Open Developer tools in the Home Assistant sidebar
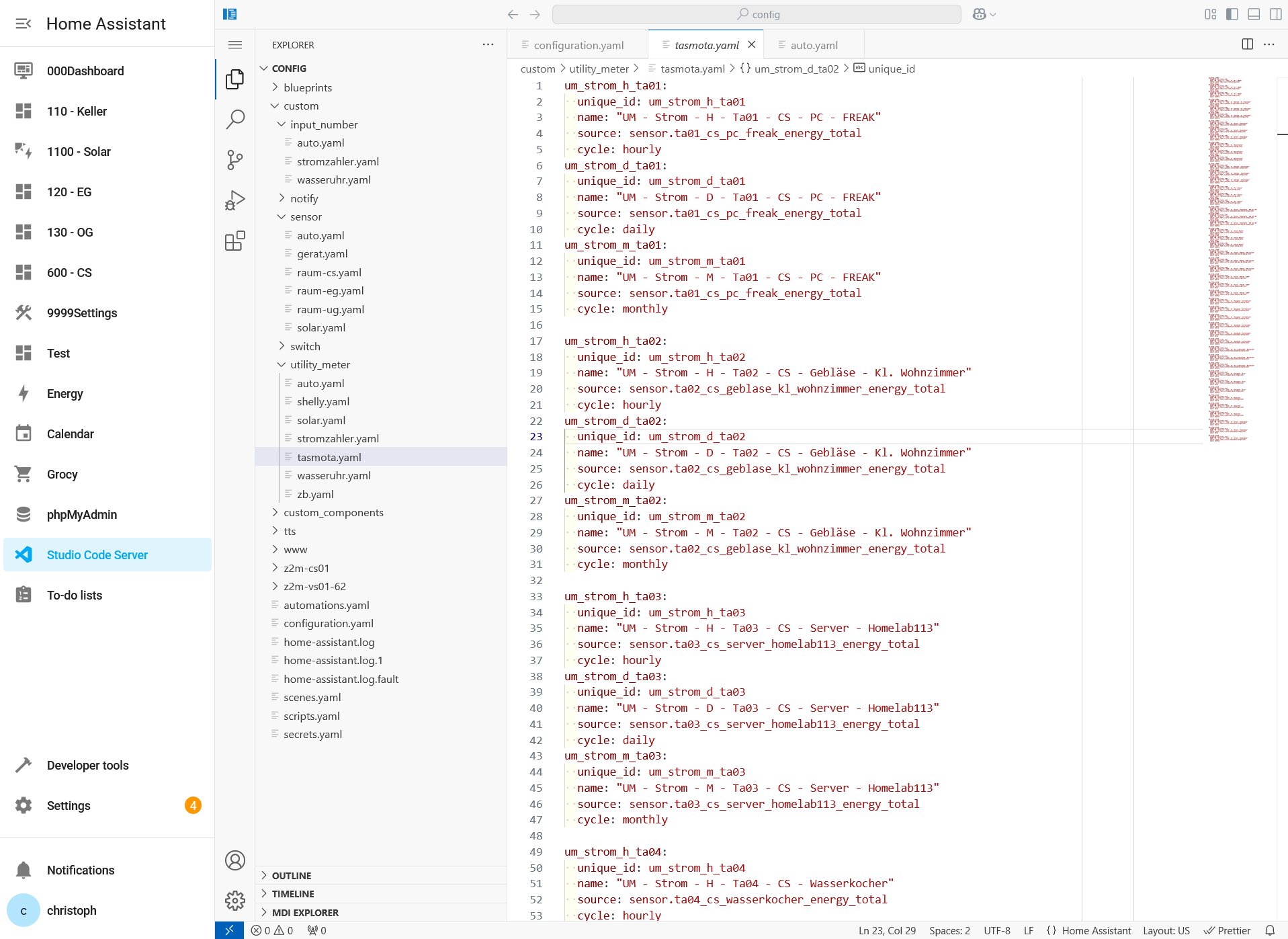The width and height of the screenshot is (1288, 939). tap(87, 765)
